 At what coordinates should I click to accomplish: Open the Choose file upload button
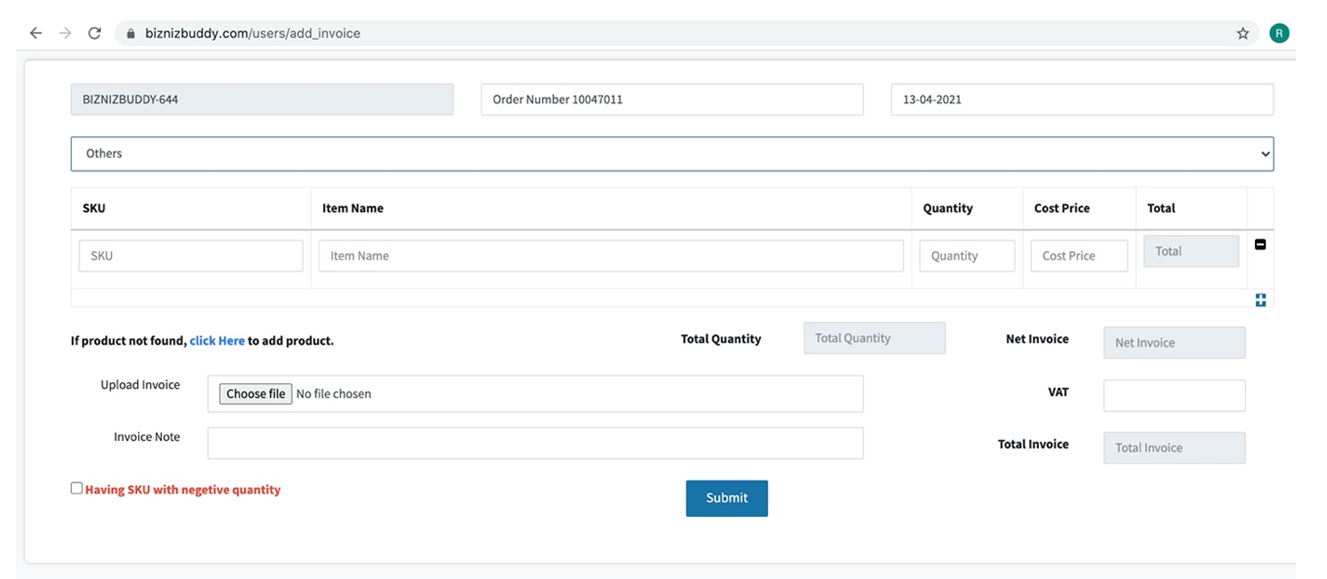[256, 394]
